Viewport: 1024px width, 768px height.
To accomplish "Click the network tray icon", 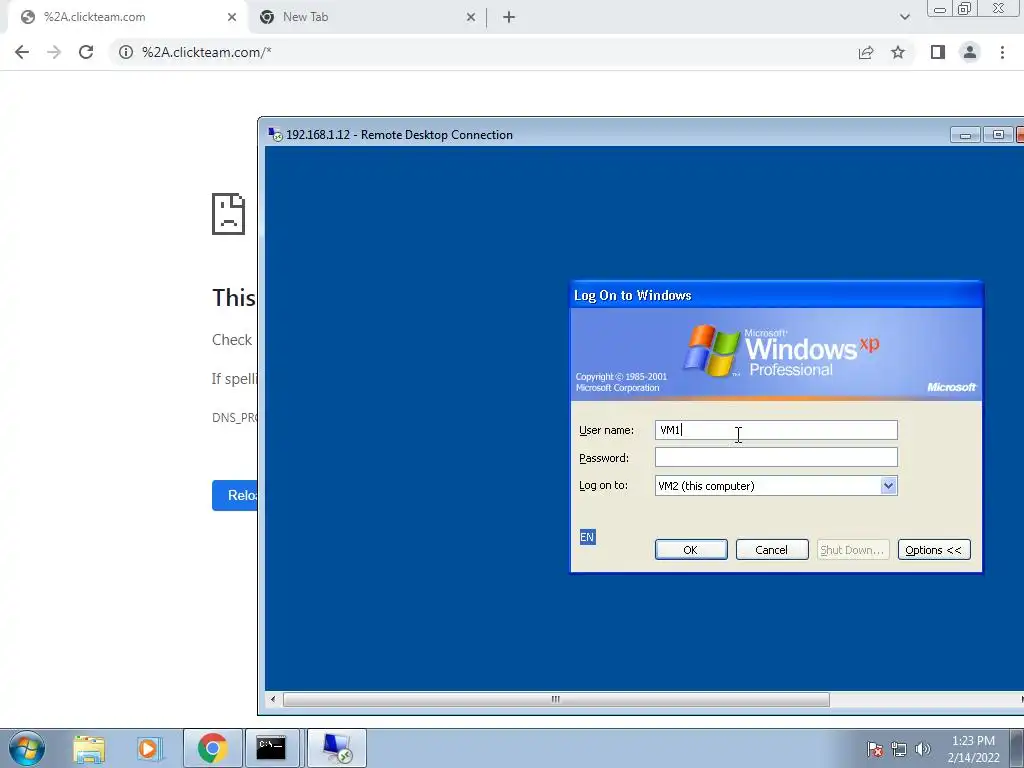I will tap(899, 748).
